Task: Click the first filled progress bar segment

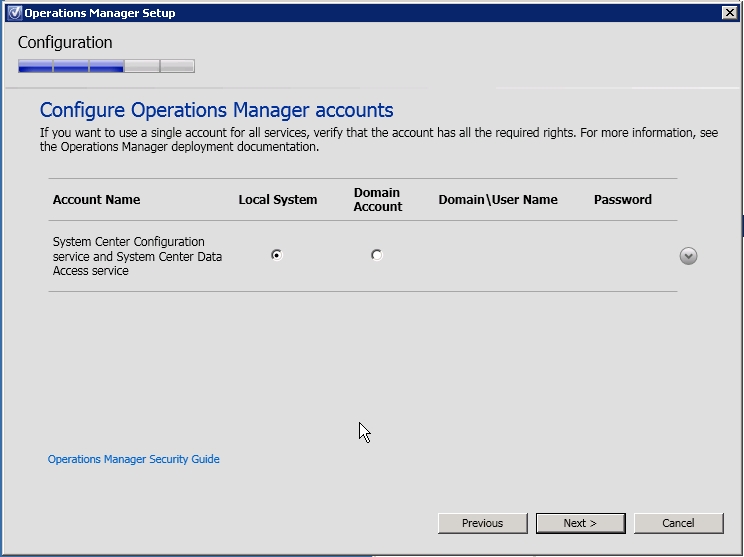Action: pos(35,67)
